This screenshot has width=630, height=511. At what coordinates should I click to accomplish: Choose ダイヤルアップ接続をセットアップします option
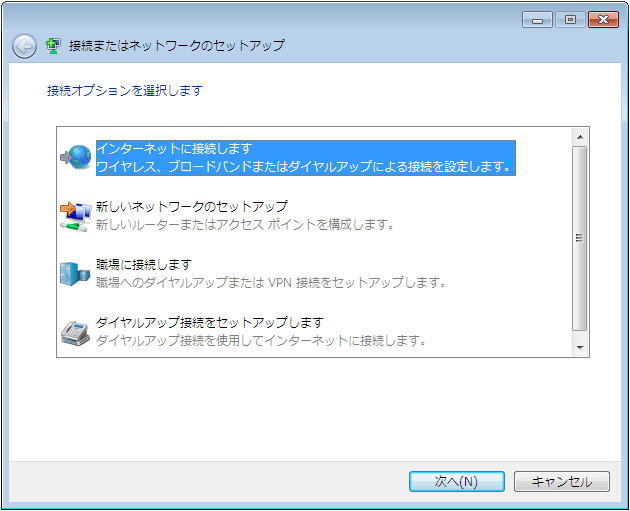click(210, 323)
